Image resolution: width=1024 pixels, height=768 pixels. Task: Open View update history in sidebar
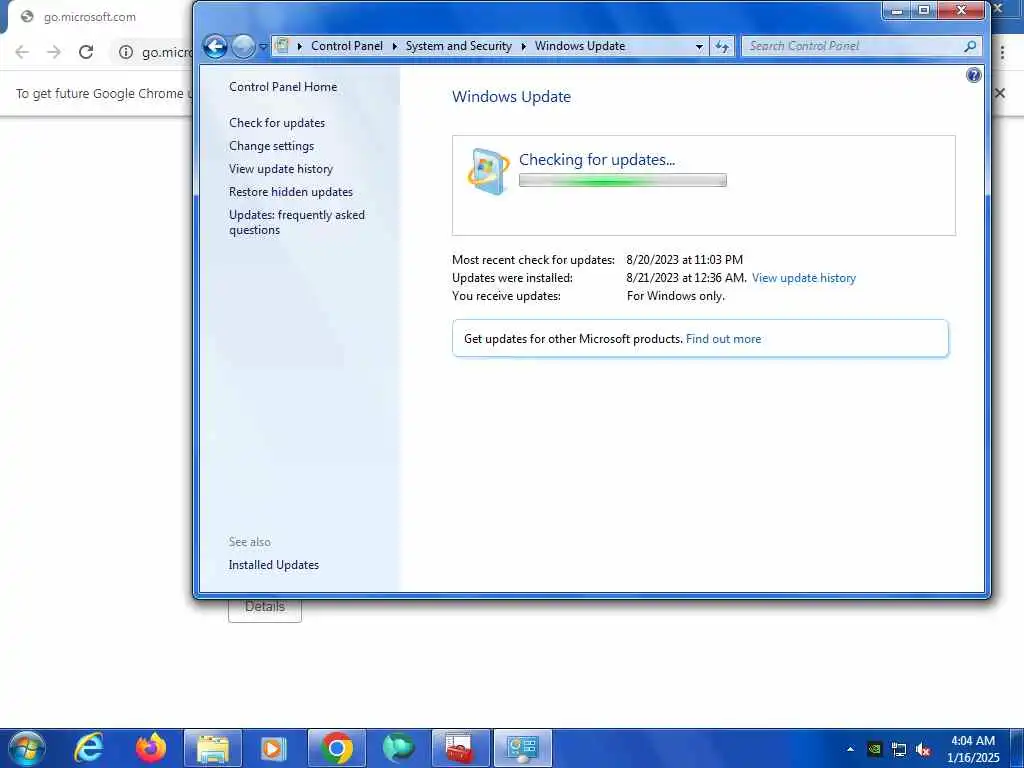[x=281, y=168]
